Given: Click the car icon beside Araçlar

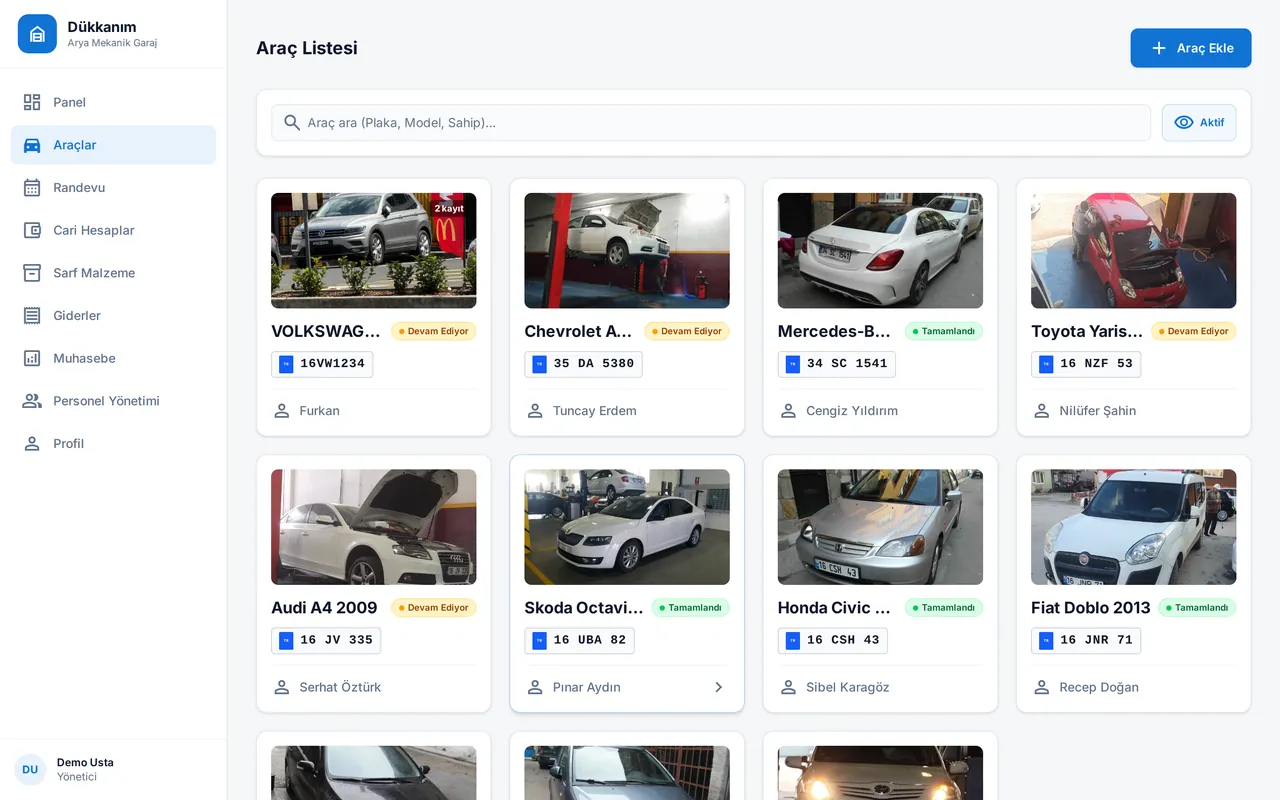Looking at the screenshot, I should point(32,145).
